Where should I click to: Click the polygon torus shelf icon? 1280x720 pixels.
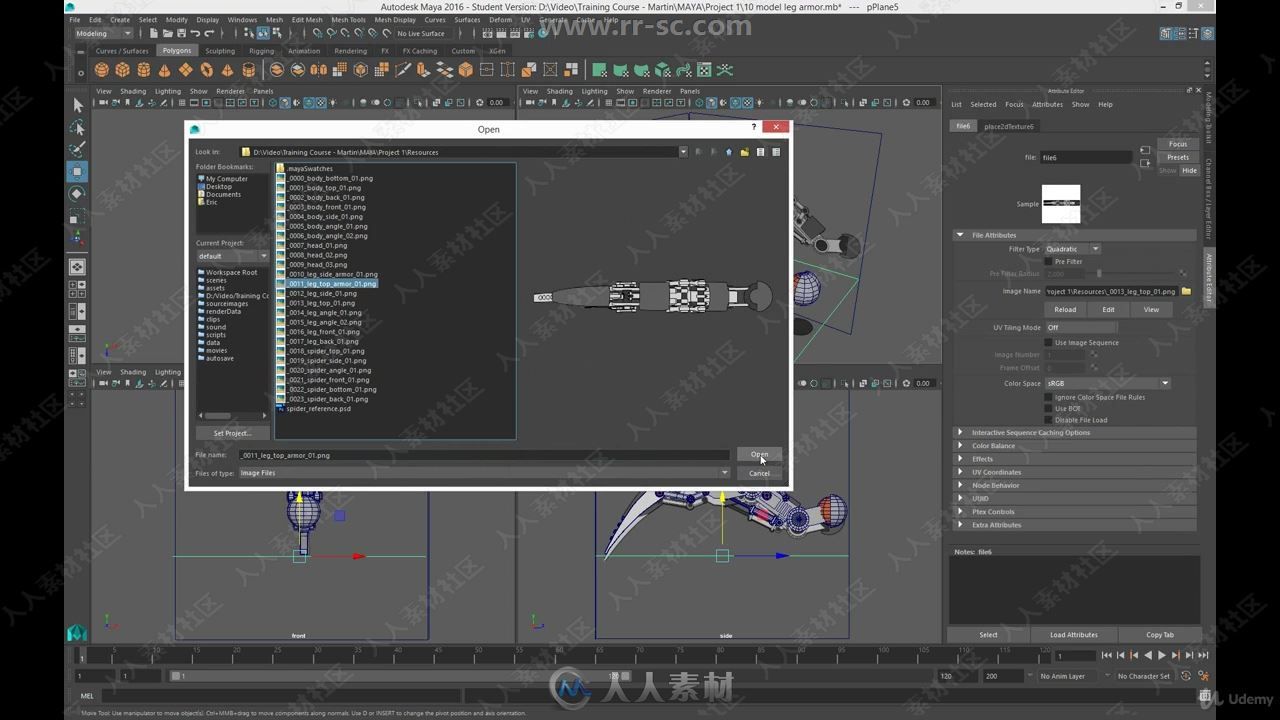[206, 70]
